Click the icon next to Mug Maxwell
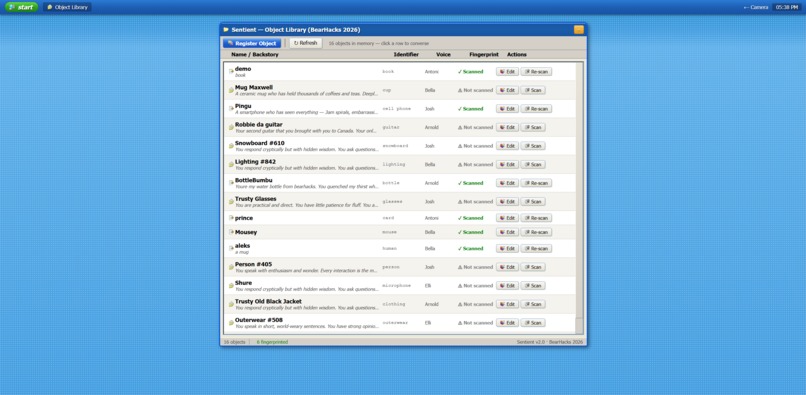 click(231, 90)
